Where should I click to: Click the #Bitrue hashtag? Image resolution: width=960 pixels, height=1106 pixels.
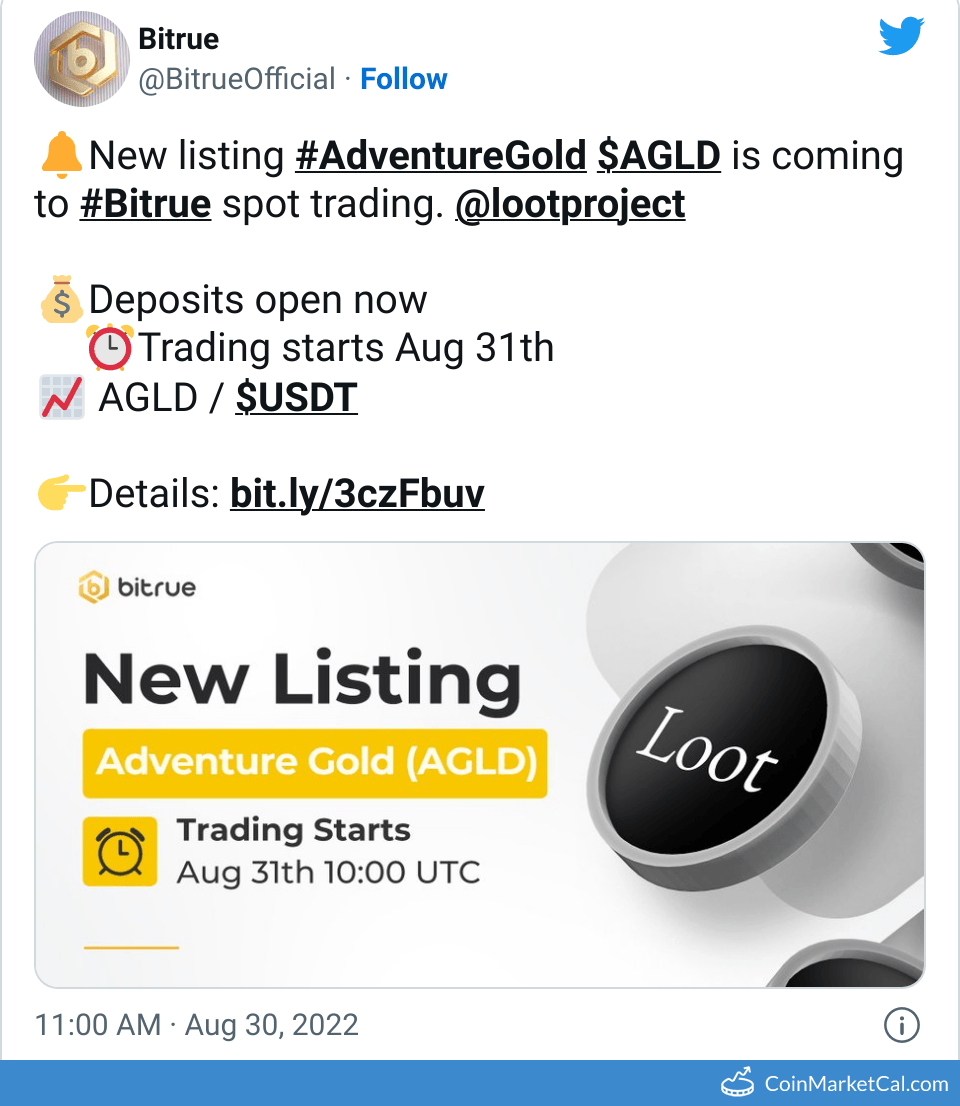pos(145,203)
